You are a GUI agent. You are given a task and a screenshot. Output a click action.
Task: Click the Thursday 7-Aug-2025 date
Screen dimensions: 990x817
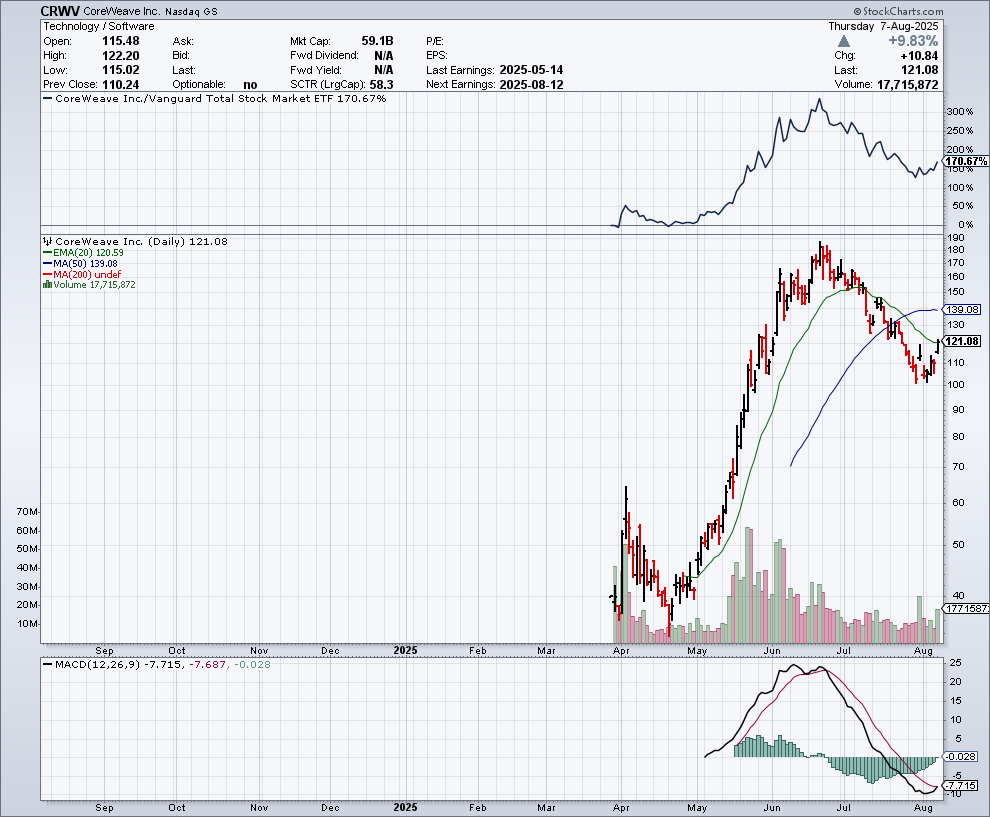pyautogui.click(x=883, y=26)
